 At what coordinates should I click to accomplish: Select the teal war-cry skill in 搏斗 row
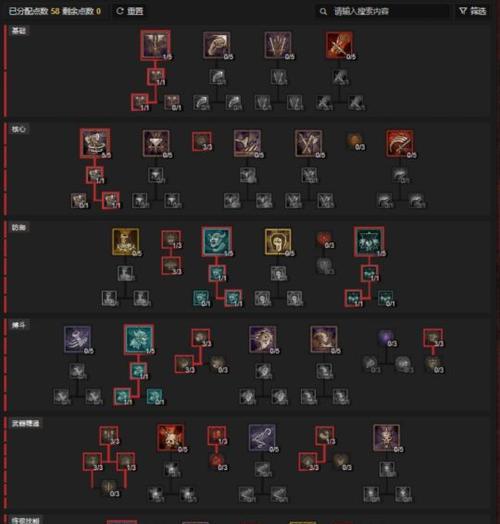pos(139,339)
